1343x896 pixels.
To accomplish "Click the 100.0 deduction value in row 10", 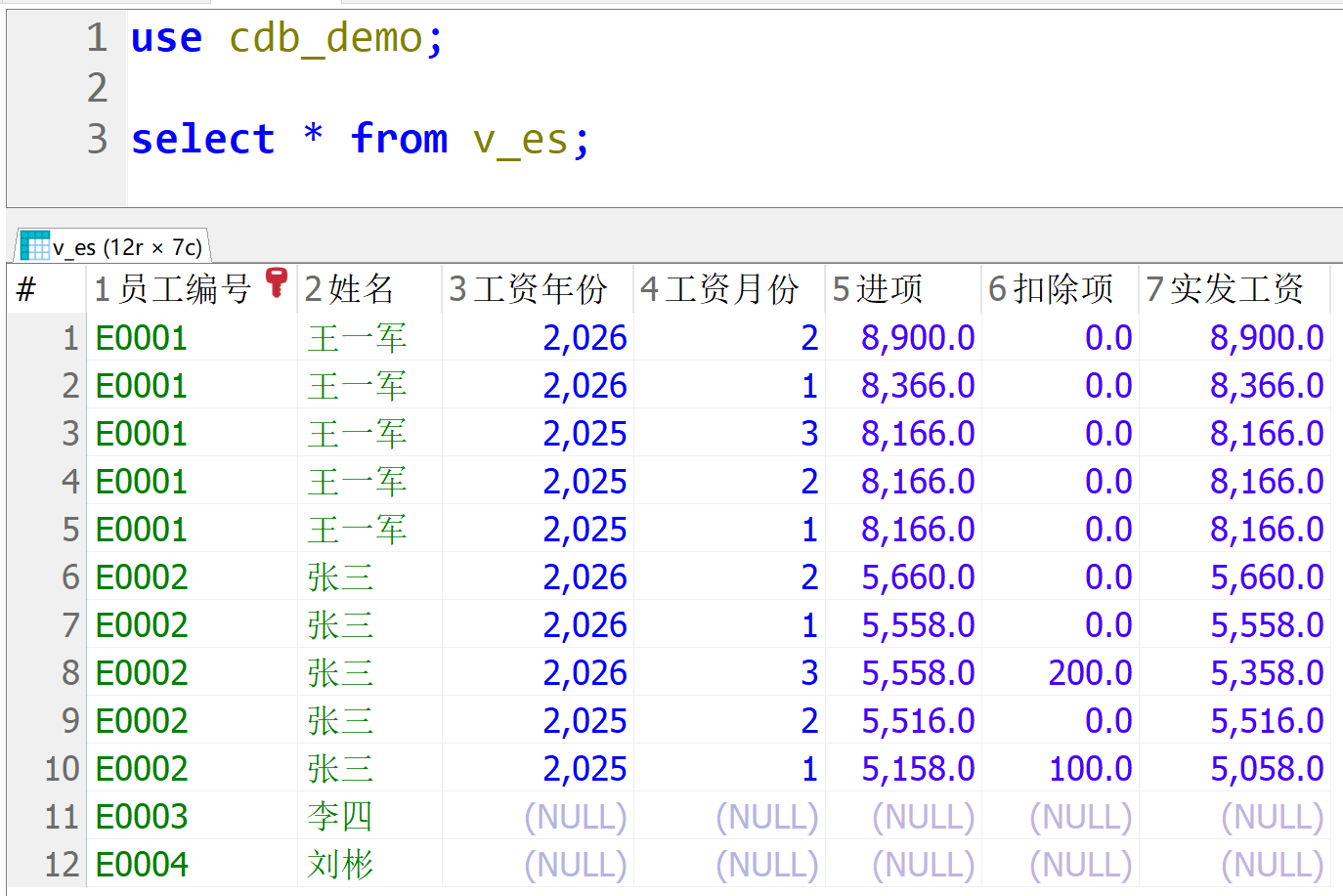I will pyautogui.click(x=1089, y=769).
